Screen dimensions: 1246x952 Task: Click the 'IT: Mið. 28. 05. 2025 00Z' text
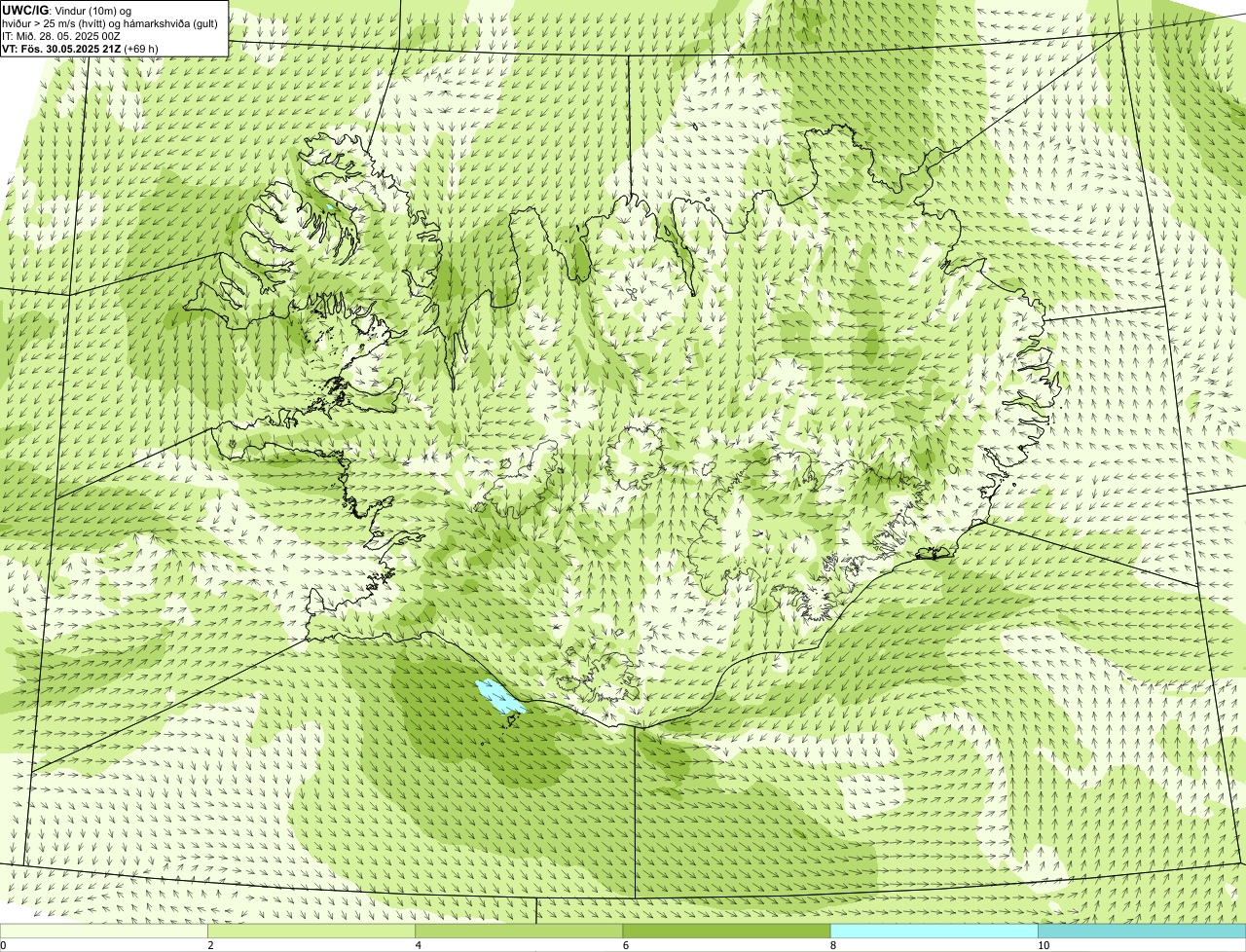pos(61,36)
